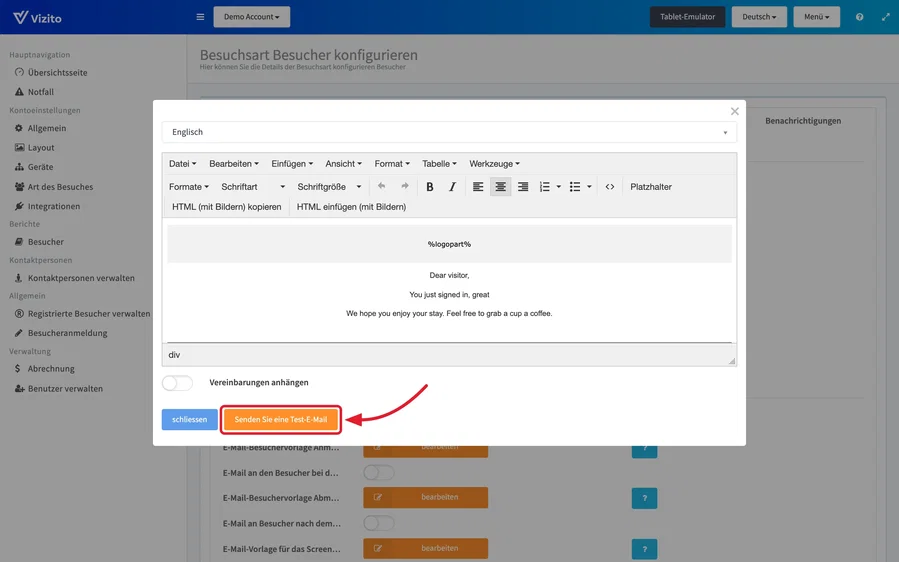899x562 pixels.
Task: Click HTML (mit Bildern) kopieren
Action: click(226, 206)
